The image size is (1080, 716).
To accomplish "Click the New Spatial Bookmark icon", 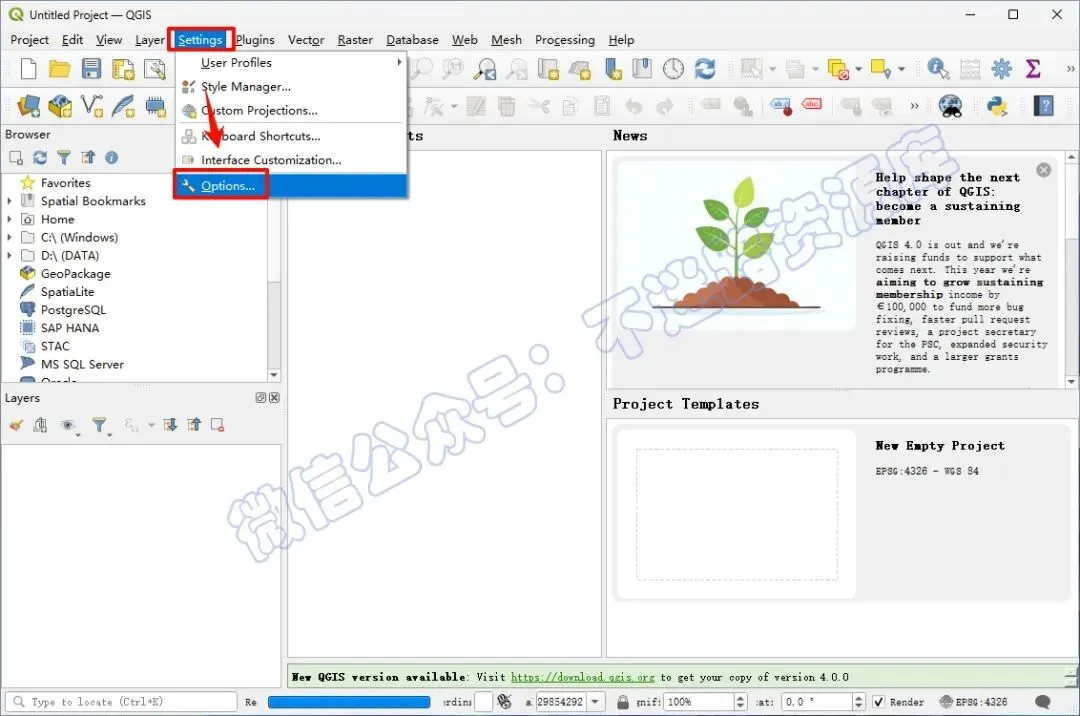I will 612,69.
